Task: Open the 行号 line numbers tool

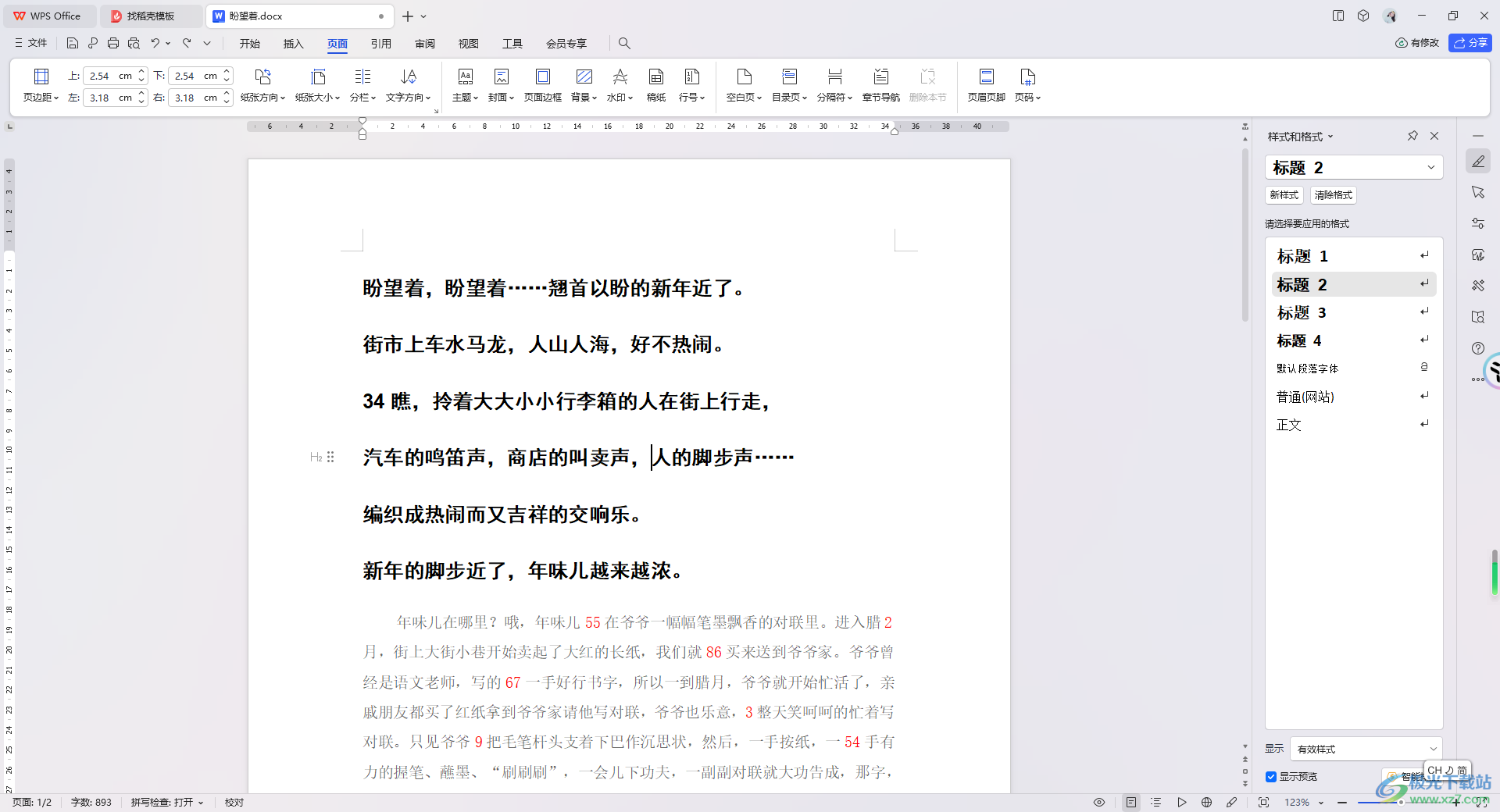Action: [x=691, y=85]
